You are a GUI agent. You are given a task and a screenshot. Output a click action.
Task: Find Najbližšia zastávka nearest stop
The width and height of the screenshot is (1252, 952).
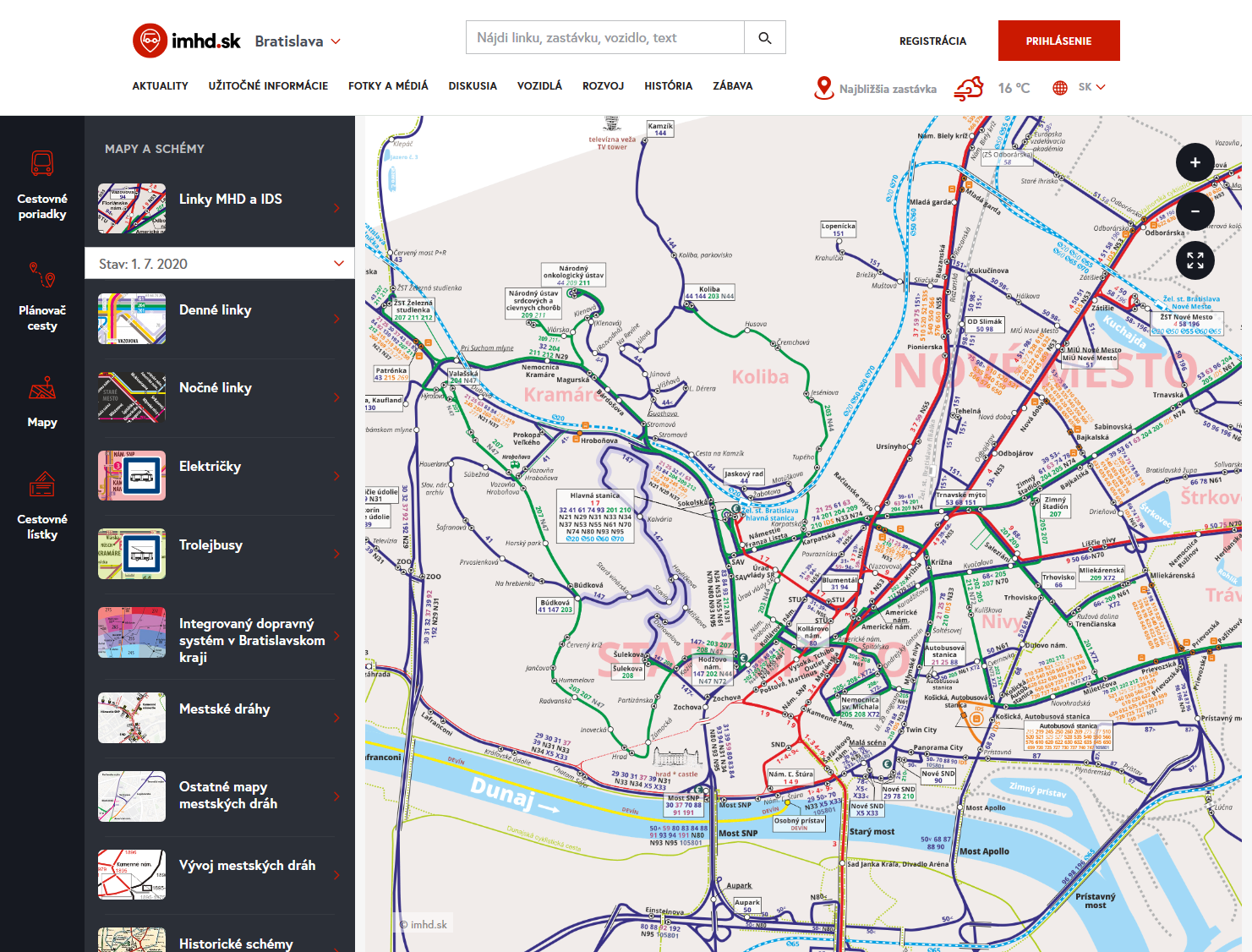tap(876, 88)
